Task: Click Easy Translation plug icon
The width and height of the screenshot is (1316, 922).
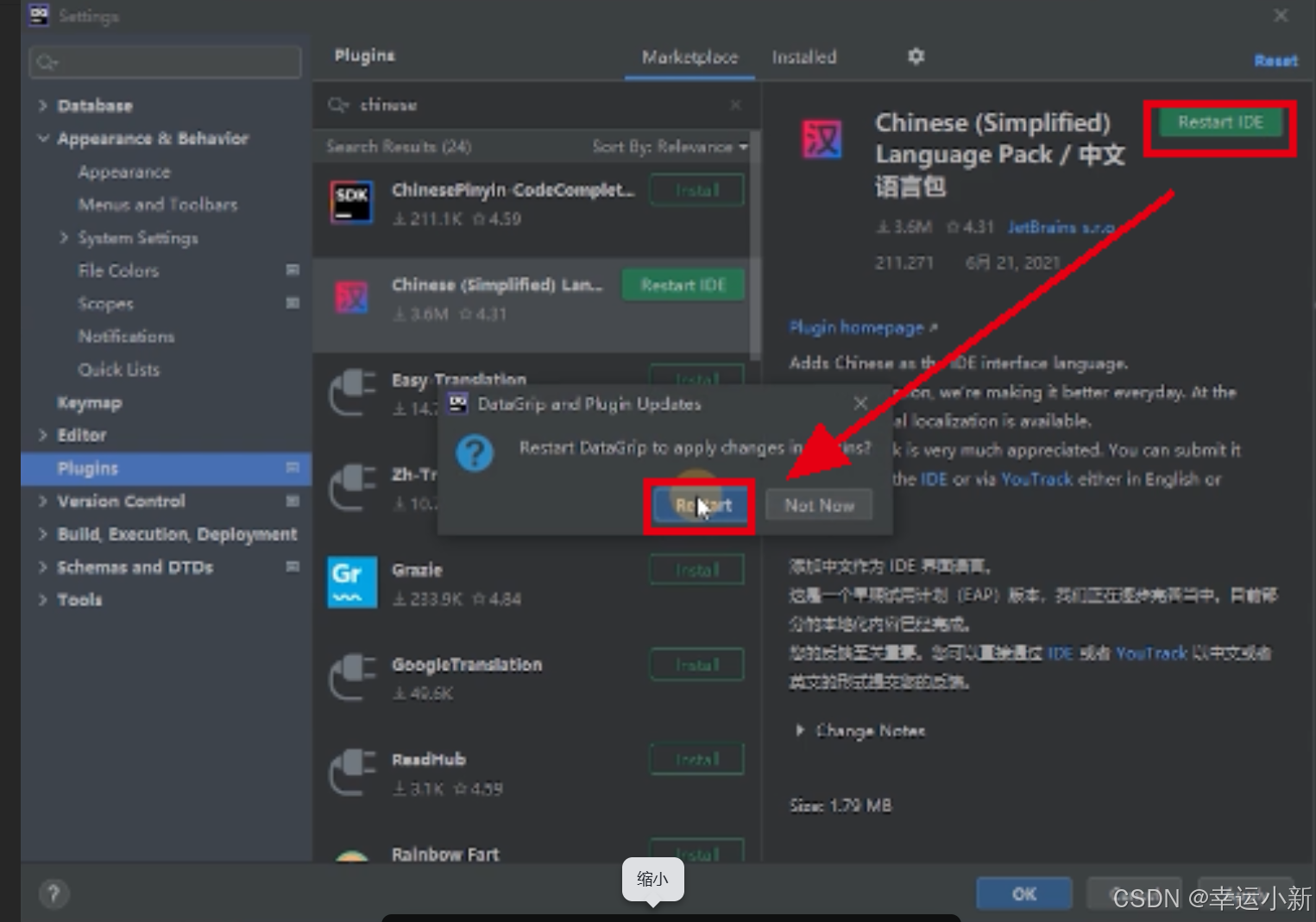Action: pyautogui.click(x=352, y=393)
